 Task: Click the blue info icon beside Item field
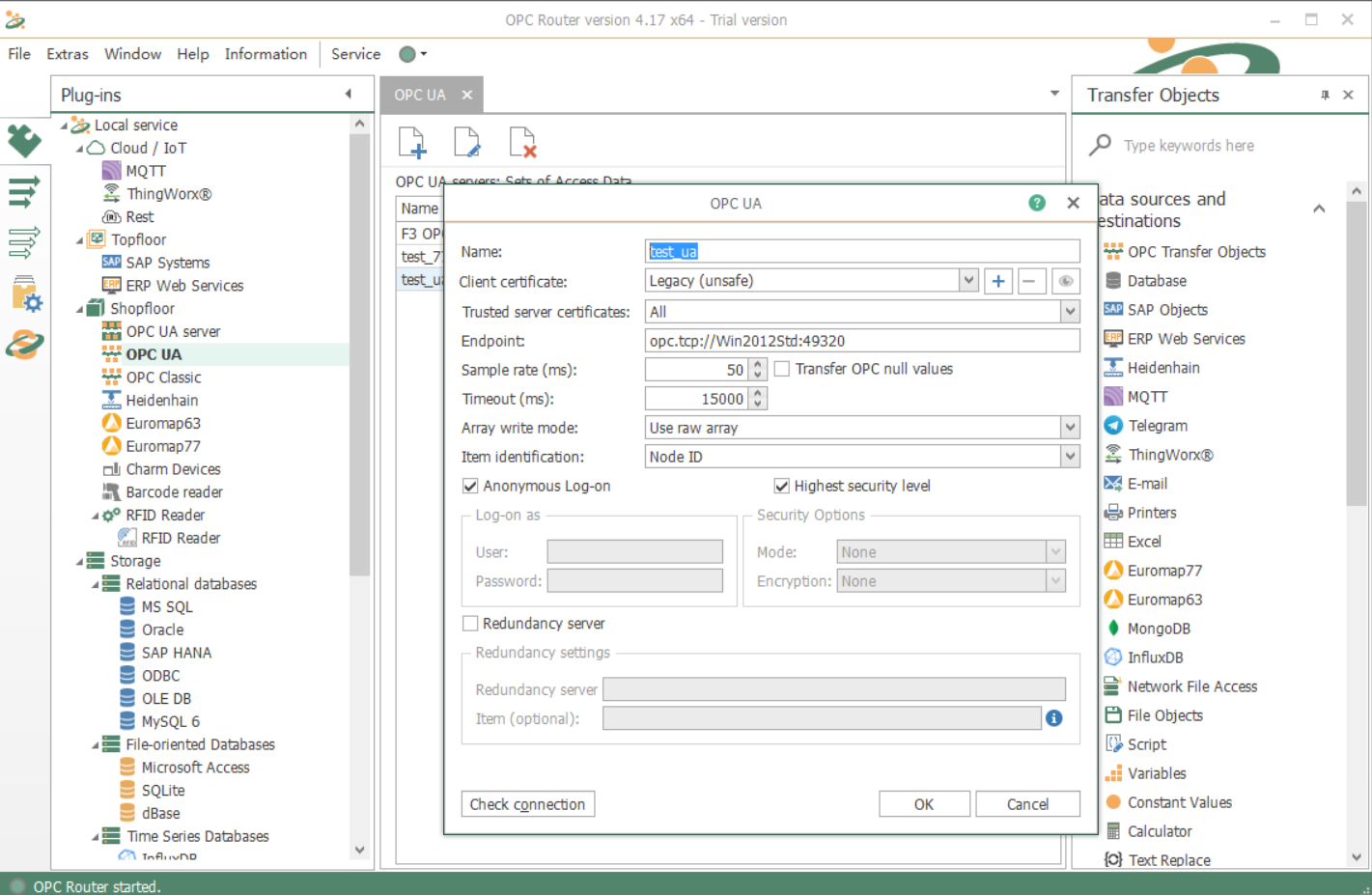coord(1054,718)
